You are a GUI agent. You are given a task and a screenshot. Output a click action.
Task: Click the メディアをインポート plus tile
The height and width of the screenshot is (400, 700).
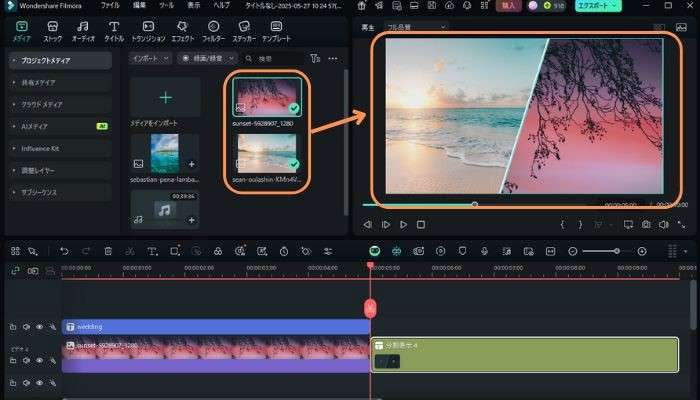(165, 97)
